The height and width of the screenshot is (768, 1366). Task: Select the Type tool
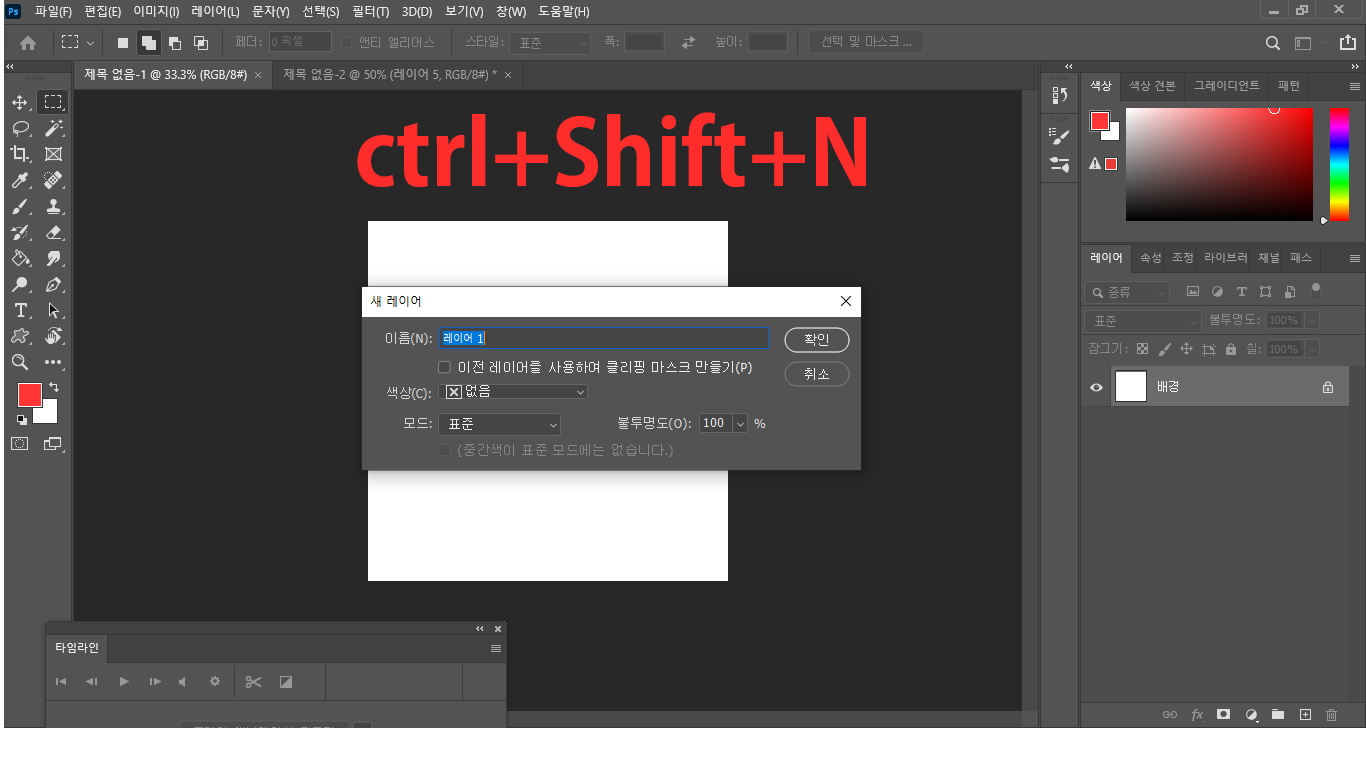[19, 310]
